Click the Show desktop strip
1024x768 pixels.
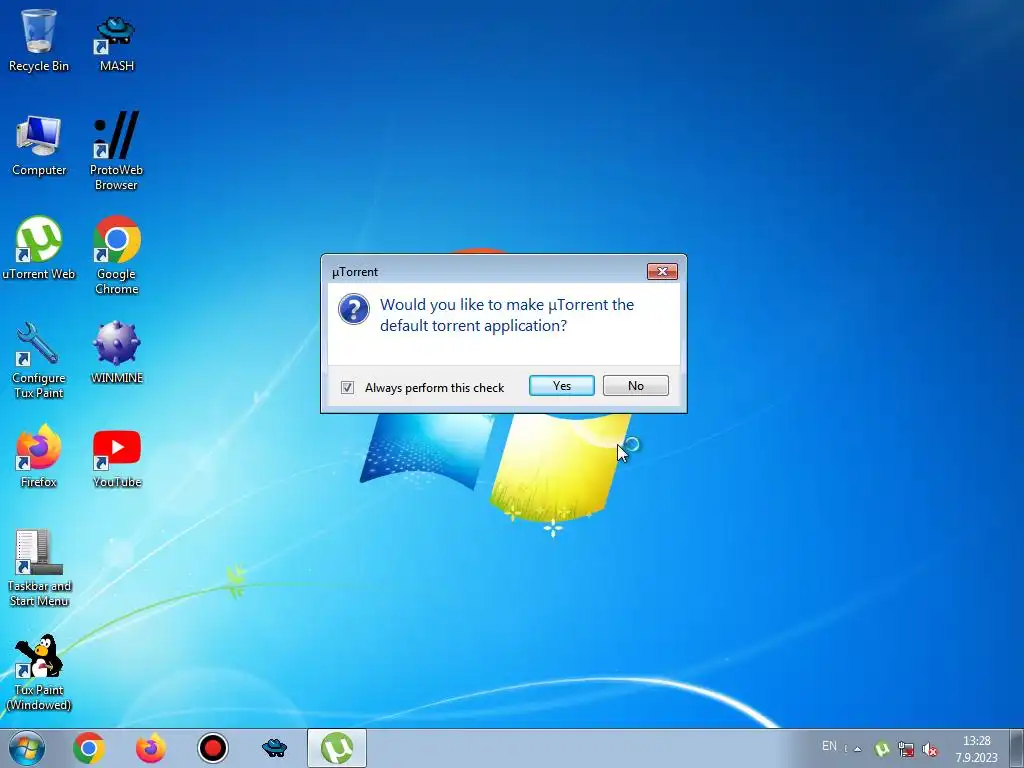pos(1017,748)
